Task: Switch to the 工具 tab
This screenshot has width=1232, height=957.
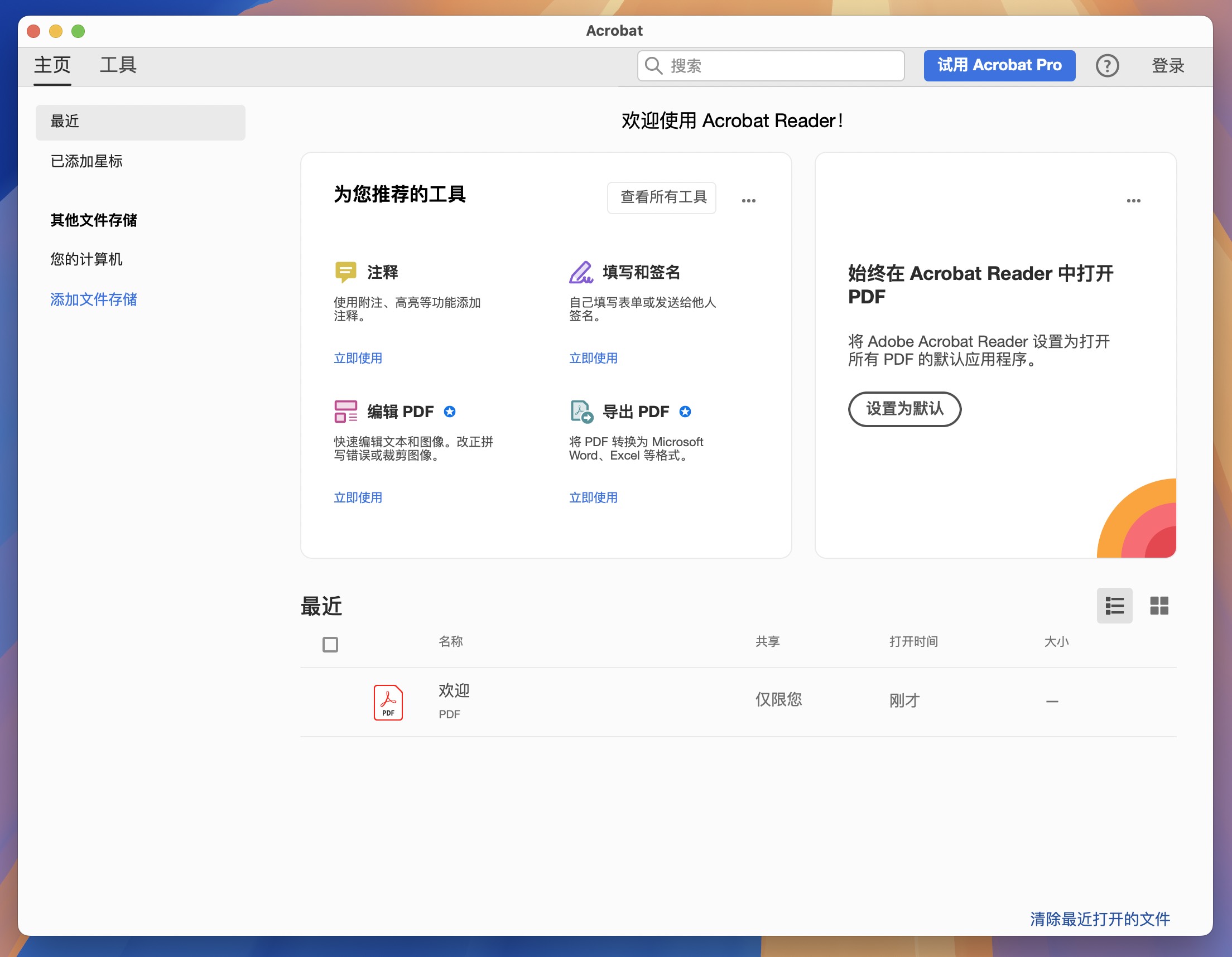Action: pyautogui.click(x=118, y=65)
